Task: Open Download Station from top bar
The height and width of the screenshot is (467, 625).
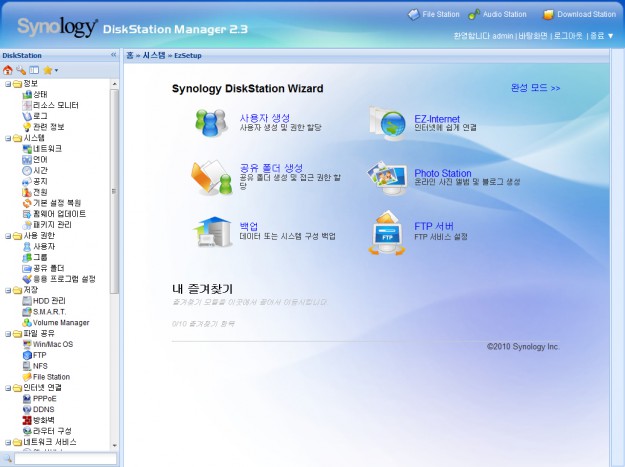Action: pyautogui.click(x=578, y=14)
